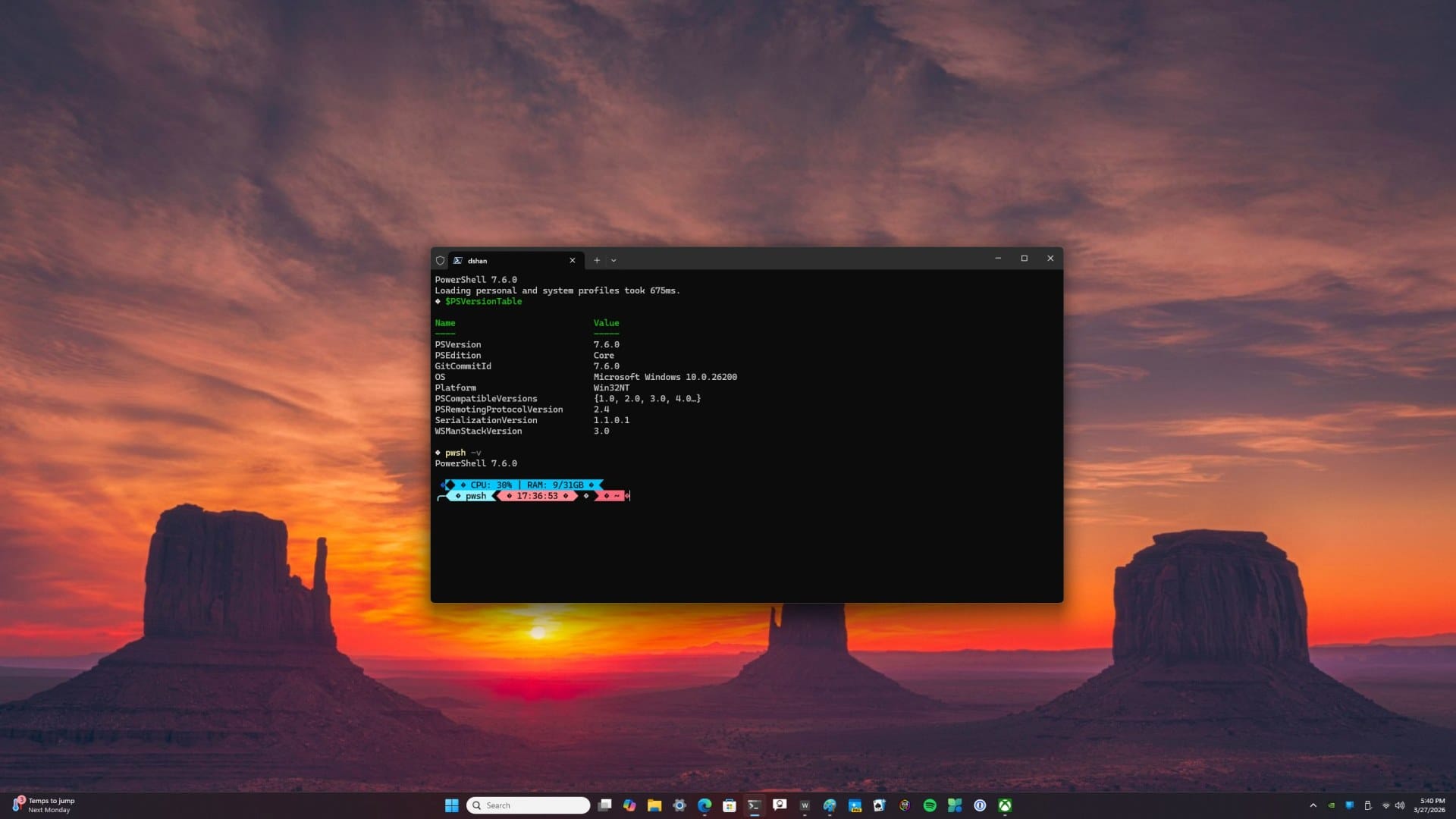Screen dimensions: 1456x819
Task: Open 1Password from the taskbar
Action: (x=980, y=805)
